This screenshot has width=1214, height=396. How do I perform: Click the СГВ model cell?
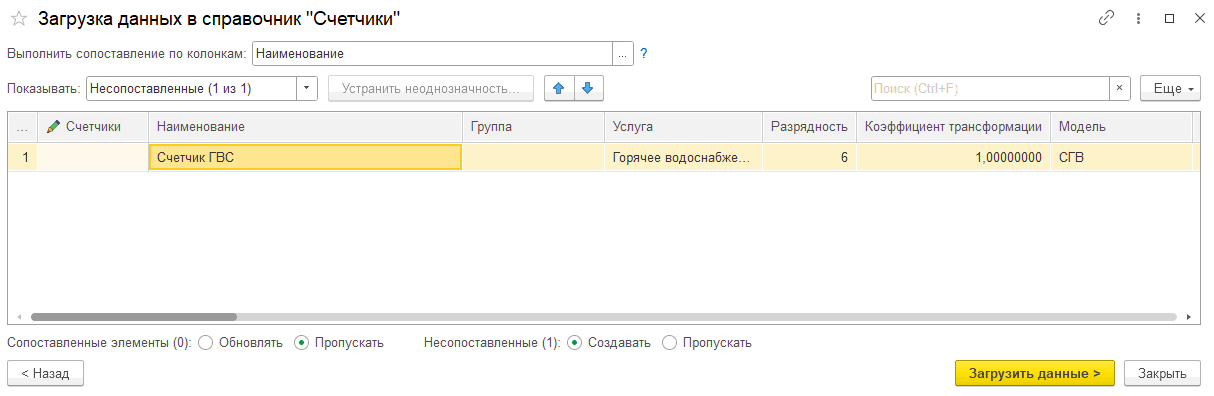tap(1121, 157)
